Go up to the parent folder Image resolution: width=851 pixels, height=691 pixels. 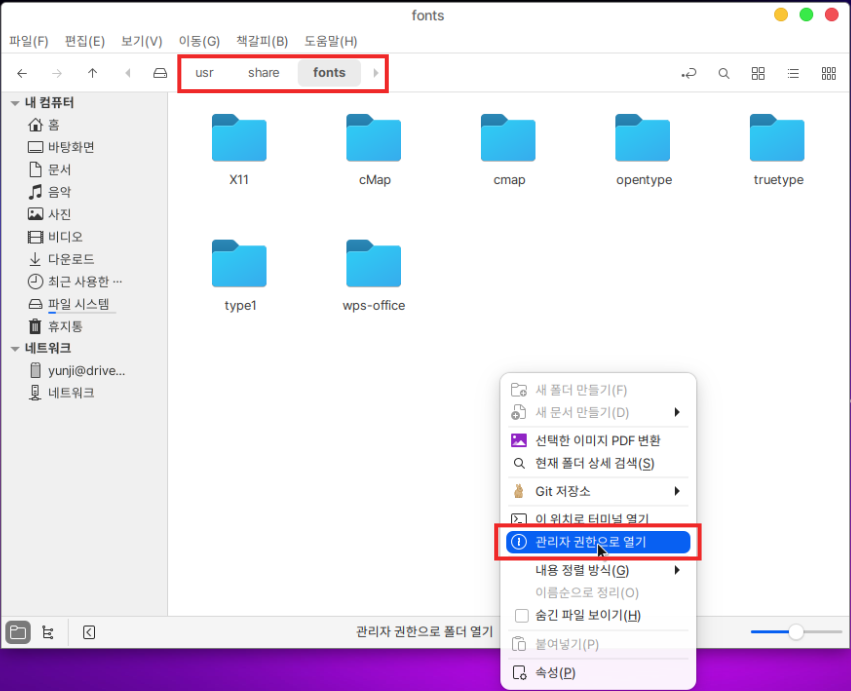pyautogui.click(x=92, y=73)
